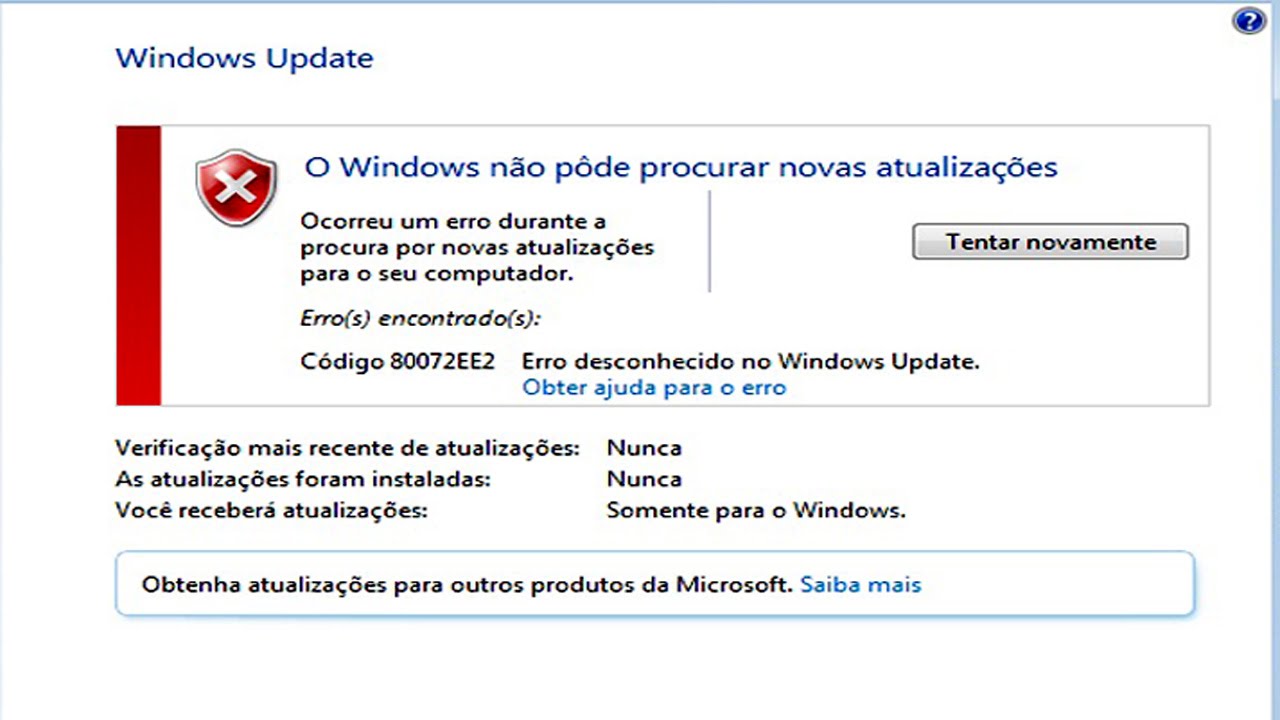Click the Obtenha atualizações para outros produtos text
1280x720 pixels.
click(x=466, y=584)
